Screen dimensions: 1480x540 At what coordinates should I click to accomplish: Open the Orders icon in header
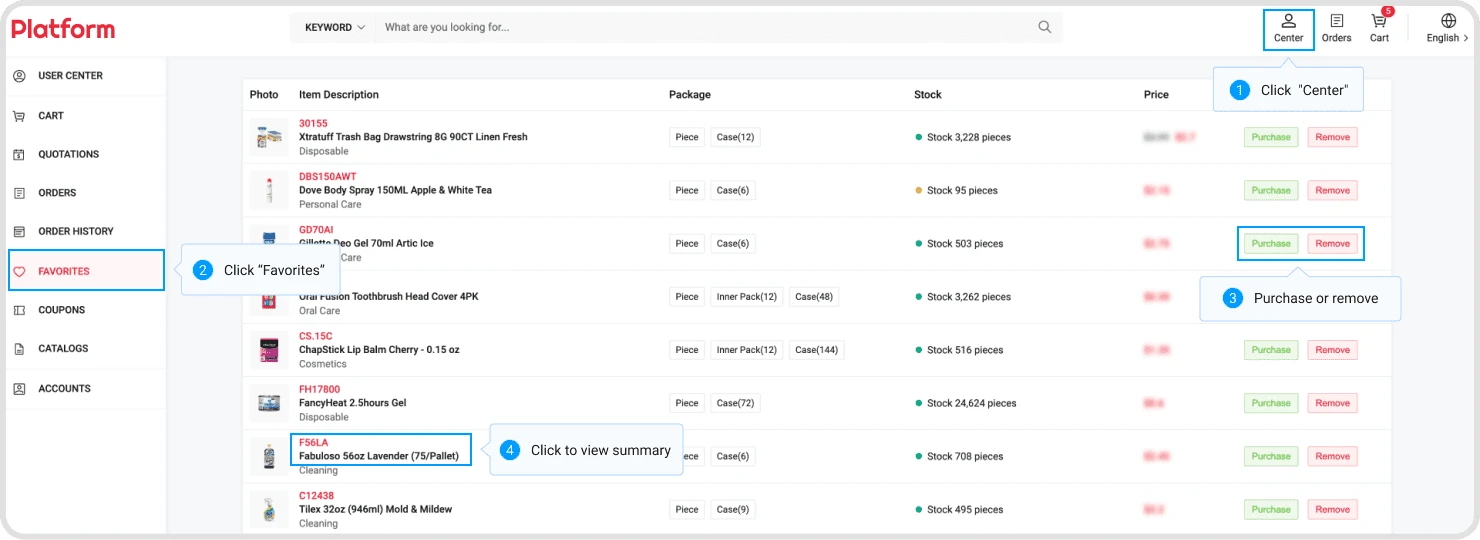pyautogui.click(x=1336, y=21)
